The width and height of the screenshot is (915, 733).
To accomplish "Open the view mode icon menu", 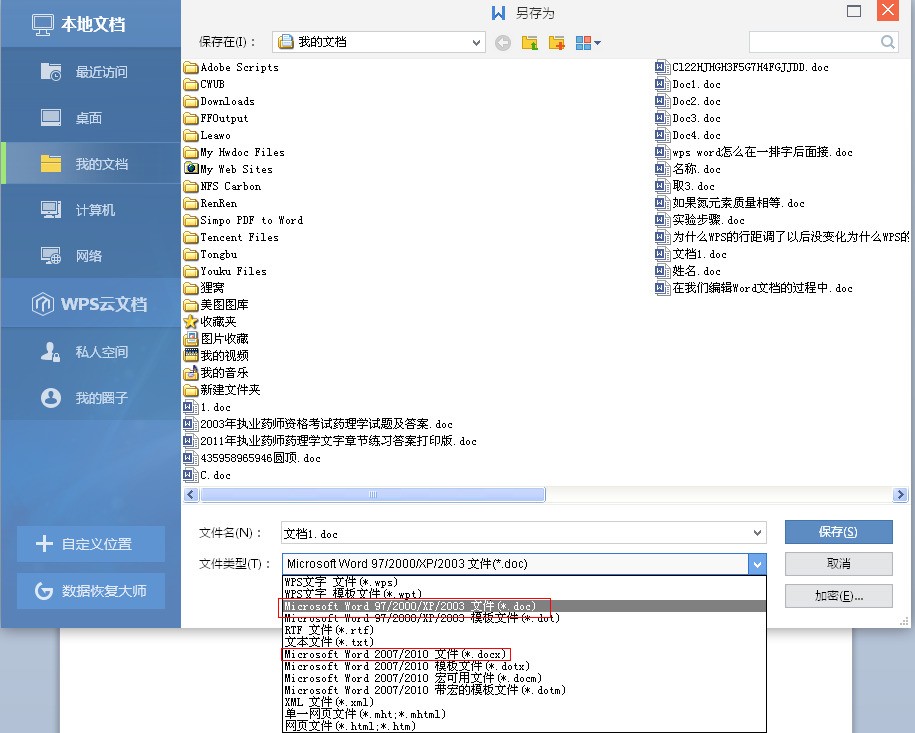I will click(x=588, y=43).
